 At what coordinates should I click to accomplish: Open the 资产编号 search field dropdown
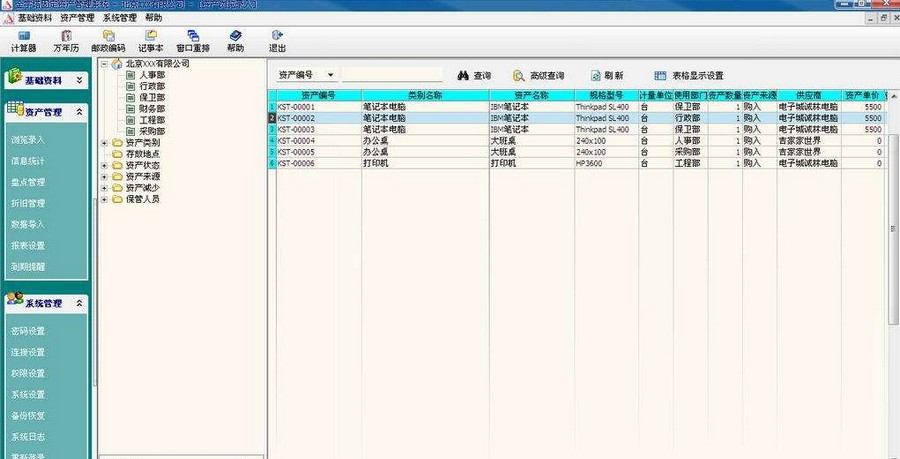point(331,75)
